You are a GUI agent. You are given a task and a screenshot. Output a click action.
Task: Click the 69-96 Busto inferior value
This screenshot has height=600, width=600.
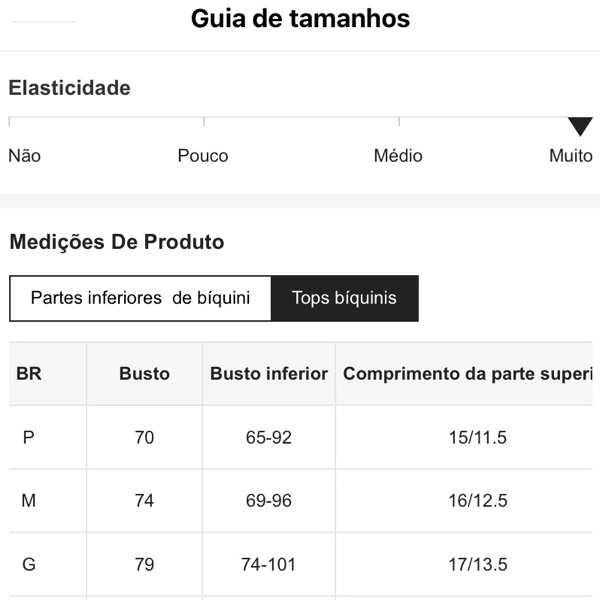[x=268, y=500]
